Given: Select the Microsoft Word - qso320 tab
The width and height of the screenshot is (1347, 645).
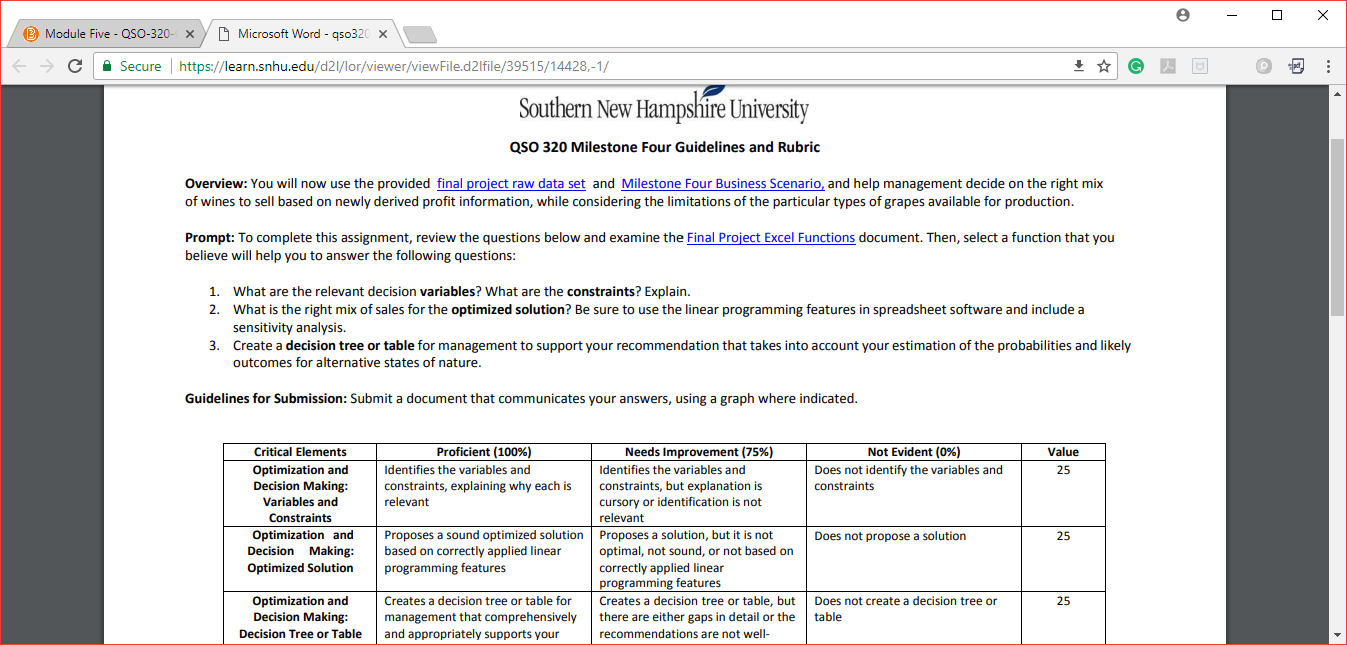Looking at the screenshot, I should [x=297, y=34].
